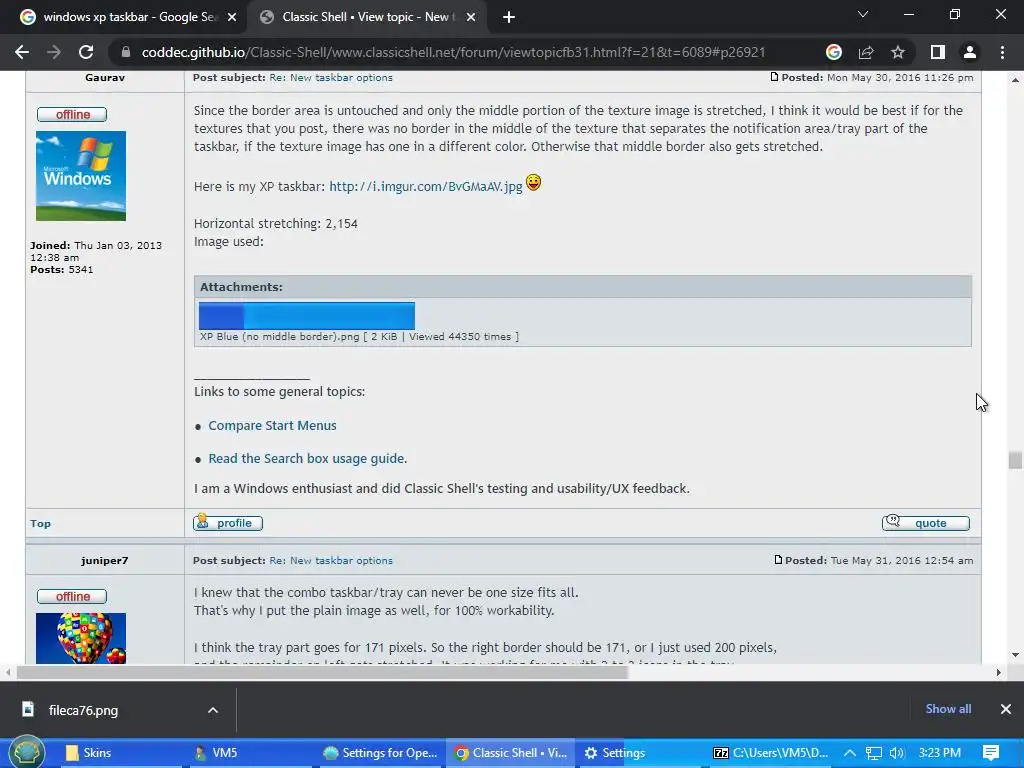Click Gaurav's Windows XP avatar
This screenshot has width=1024, height=768.
point(81,176)
